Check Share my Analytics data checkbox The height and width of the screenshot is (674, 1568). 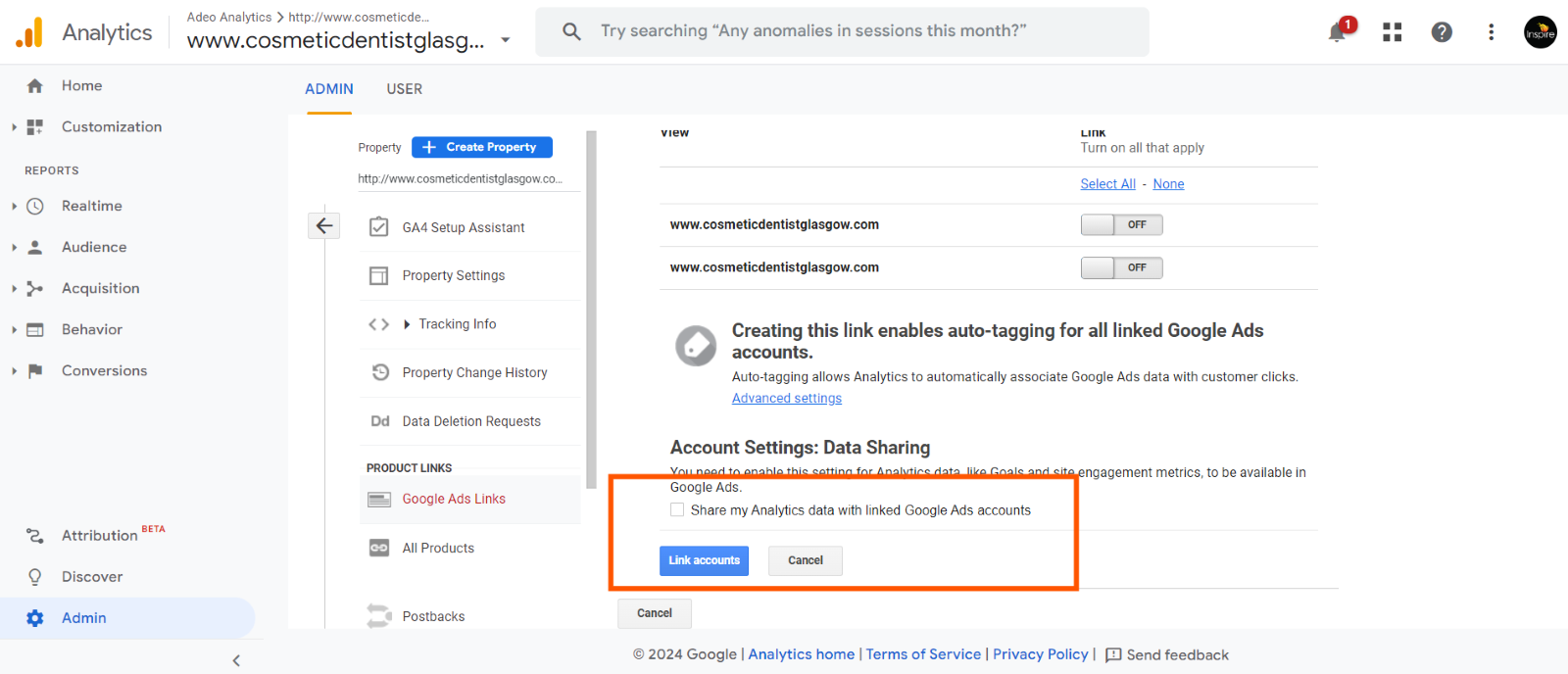click(x=677, y=509)
